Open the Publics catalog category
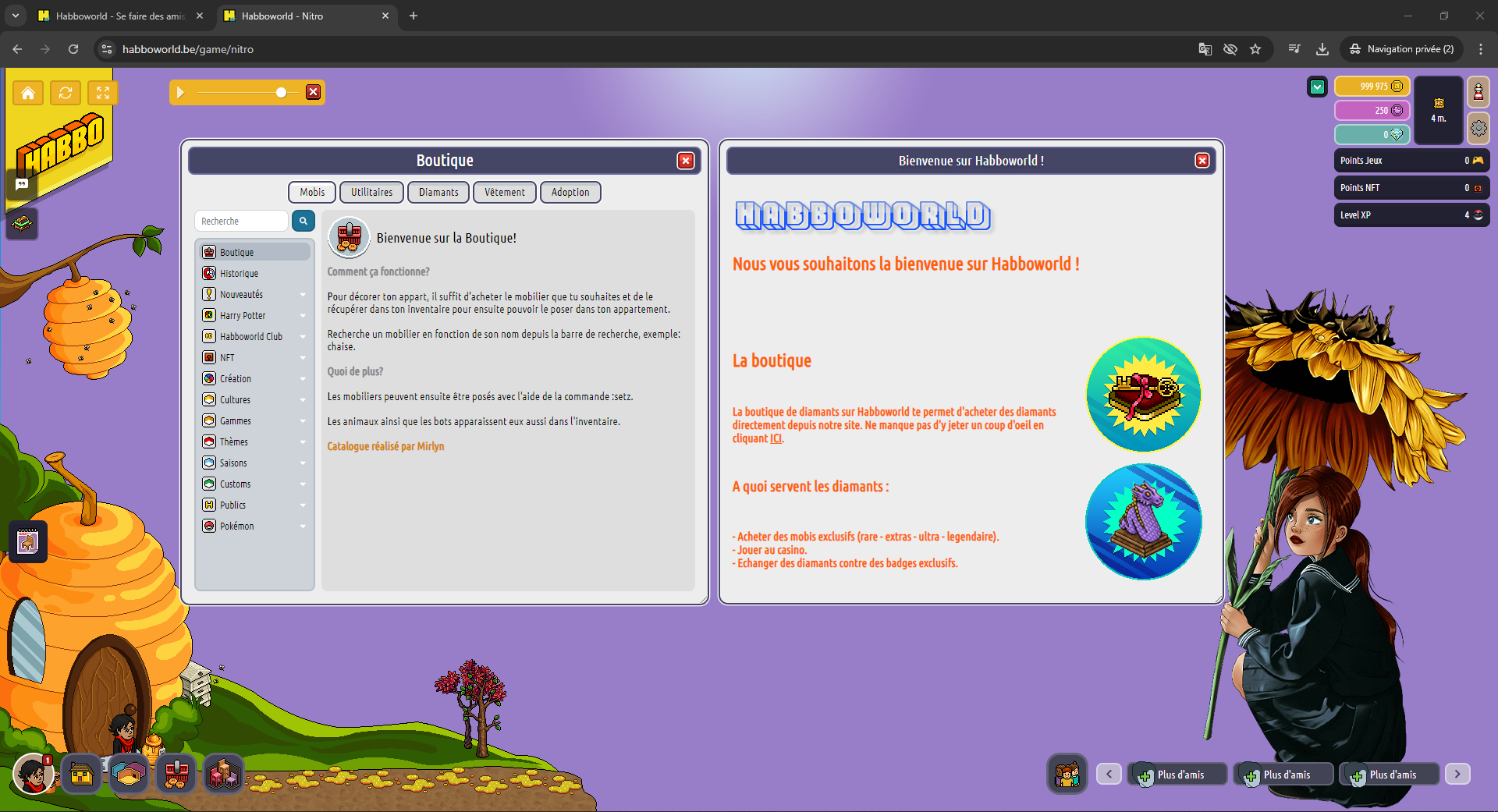The image size is (1498, 812). [254, 505]
